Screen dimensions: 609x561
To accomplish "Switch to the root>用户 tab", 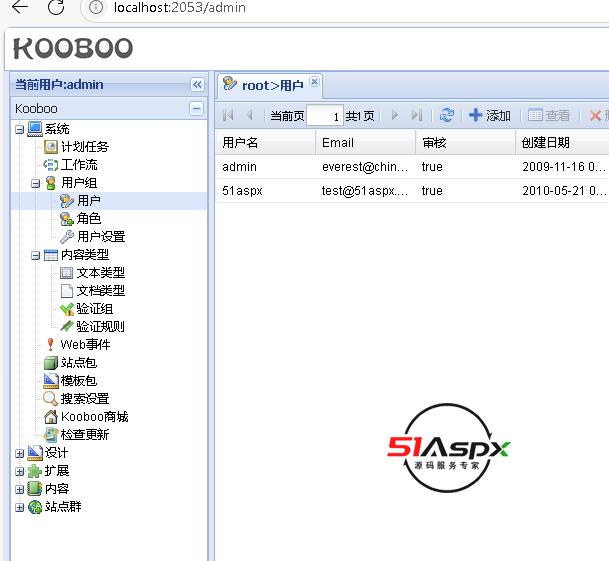I will 272,85.
